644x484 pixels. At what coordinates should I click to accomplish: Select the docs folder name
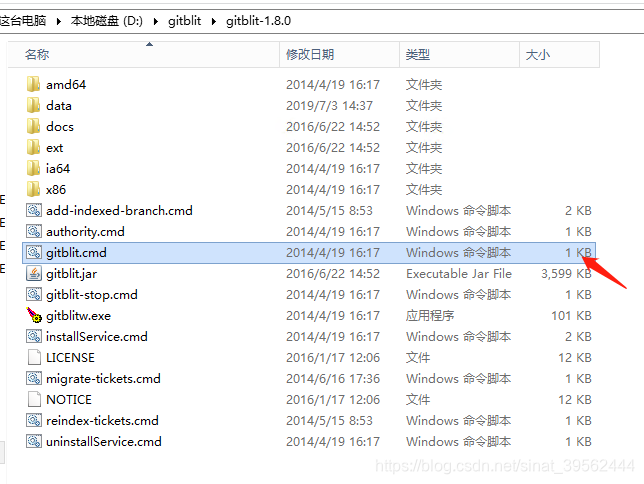[x=60, y=127]
